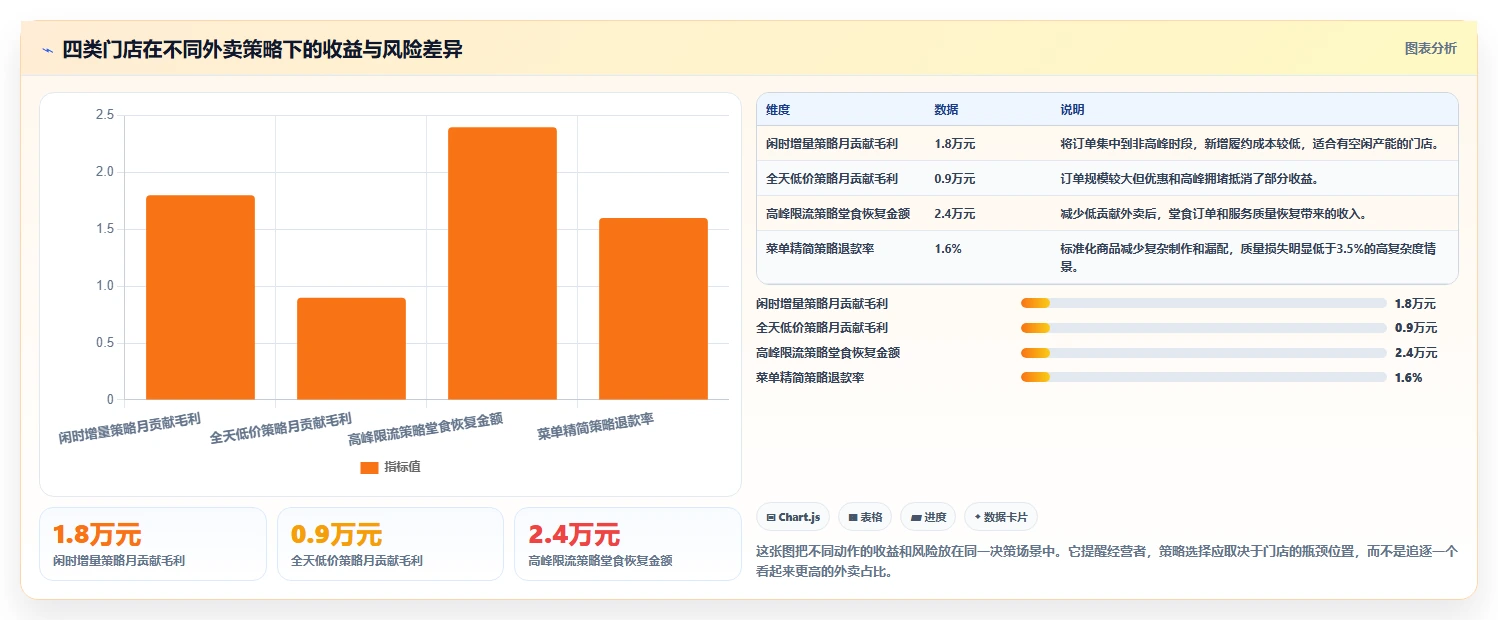1498x620 pixels.
Task: Click x-axis label 菜单精简策略退款率
Action: coord(595,425)
